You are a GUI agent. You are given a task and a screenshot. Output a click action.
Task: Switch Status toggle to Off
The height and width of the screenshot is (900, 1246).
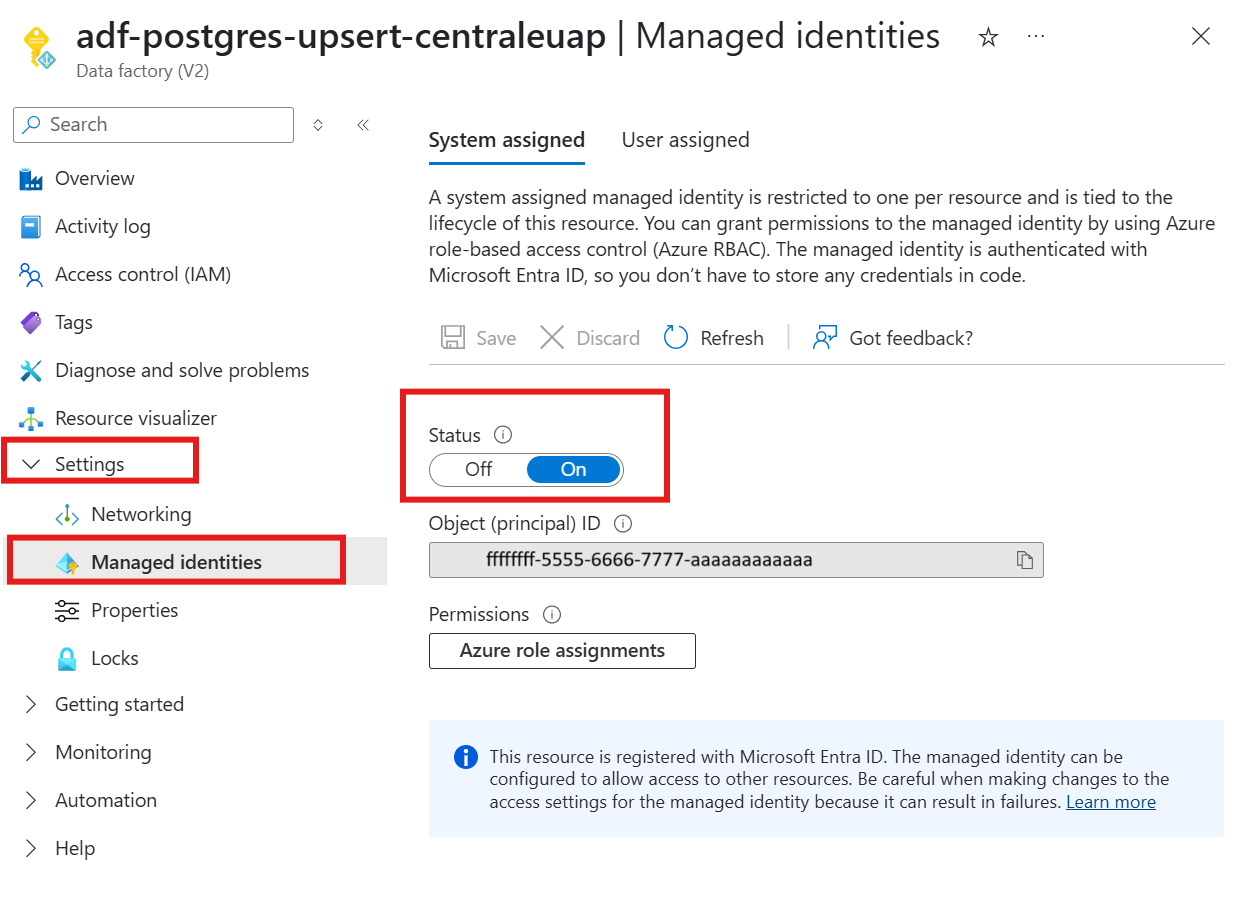click(479, 469)
